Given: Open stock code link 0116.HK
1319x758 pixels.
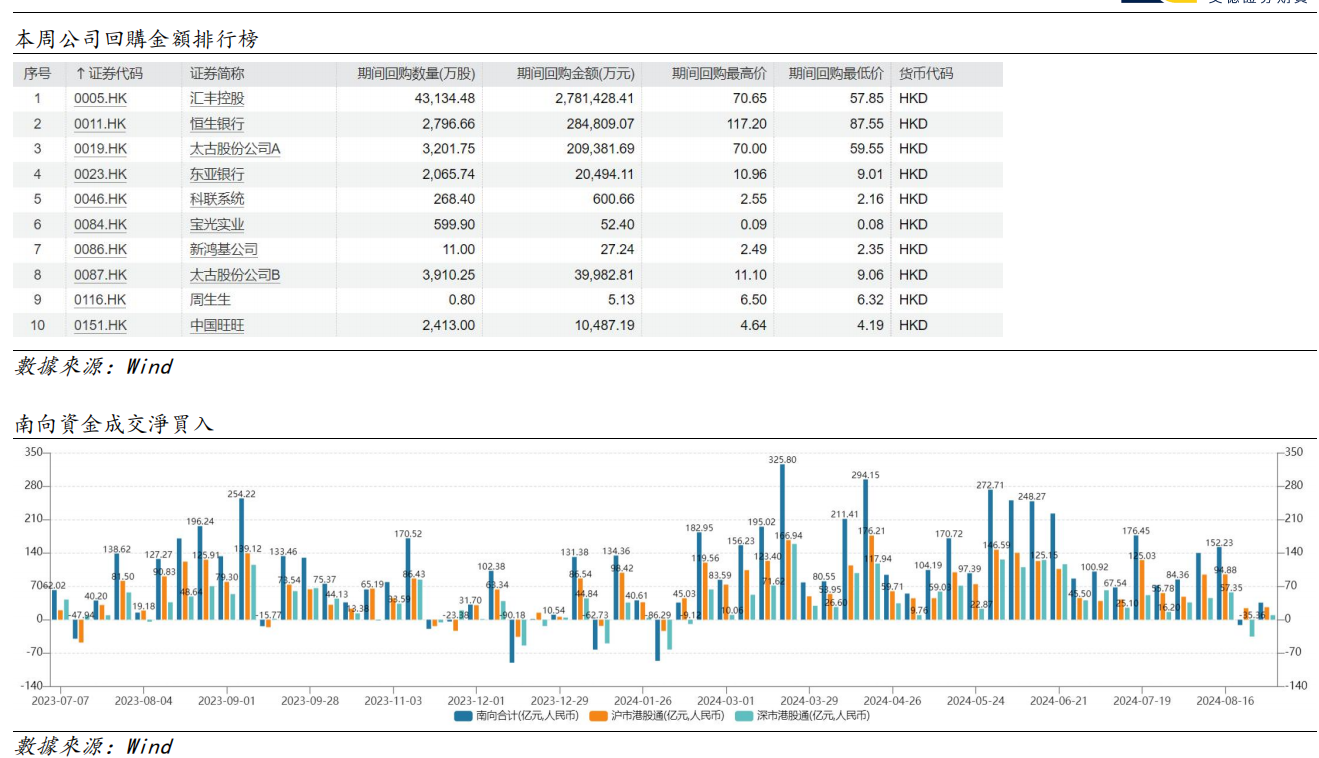Looking at the screenshot, I should pos(100,300).
